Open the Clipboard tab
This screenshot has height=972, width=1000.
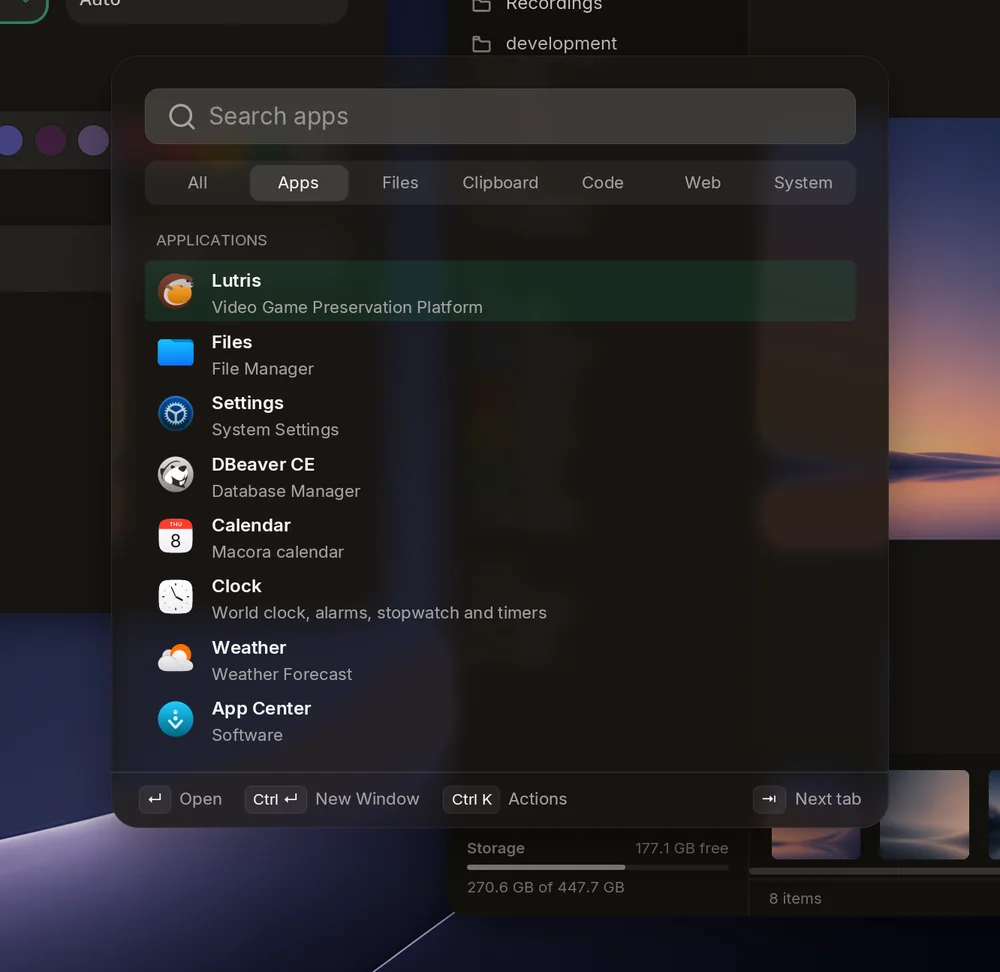coord(501,183)
